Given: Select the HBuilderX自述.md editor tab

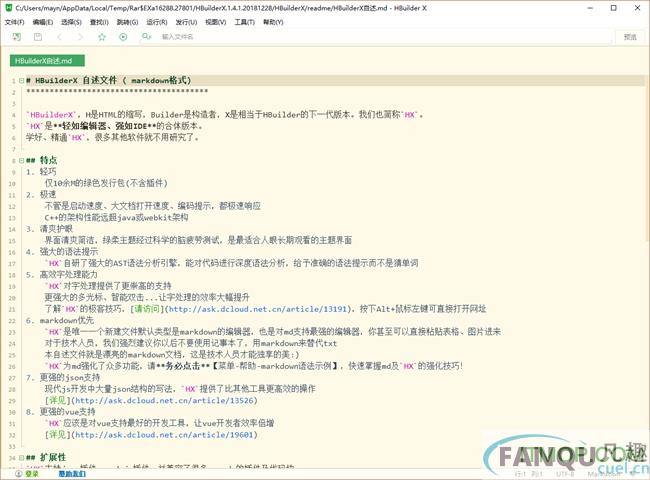Looking at the screenshot, I should coord(47,61).
